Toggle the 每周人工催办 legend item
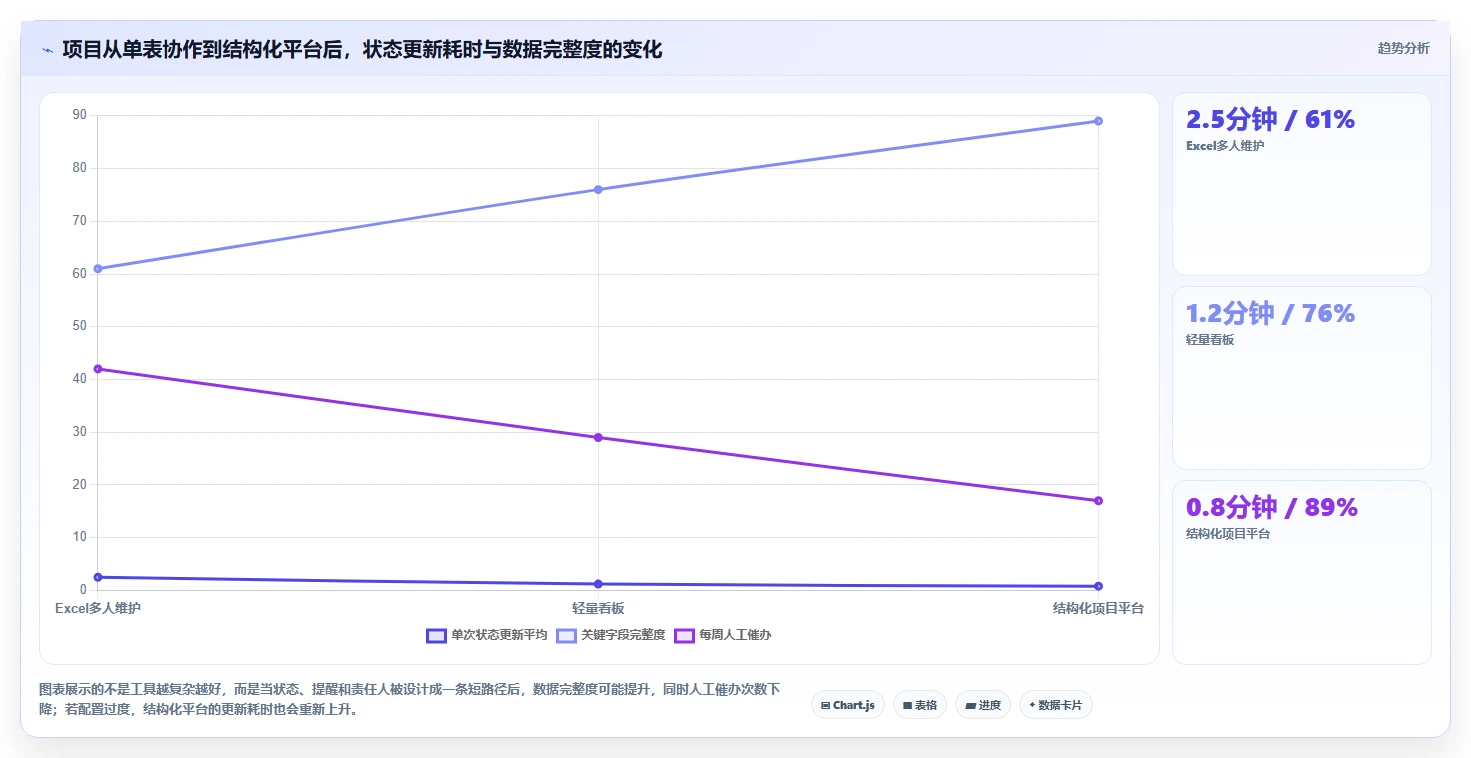 click(x=723, y=635)
